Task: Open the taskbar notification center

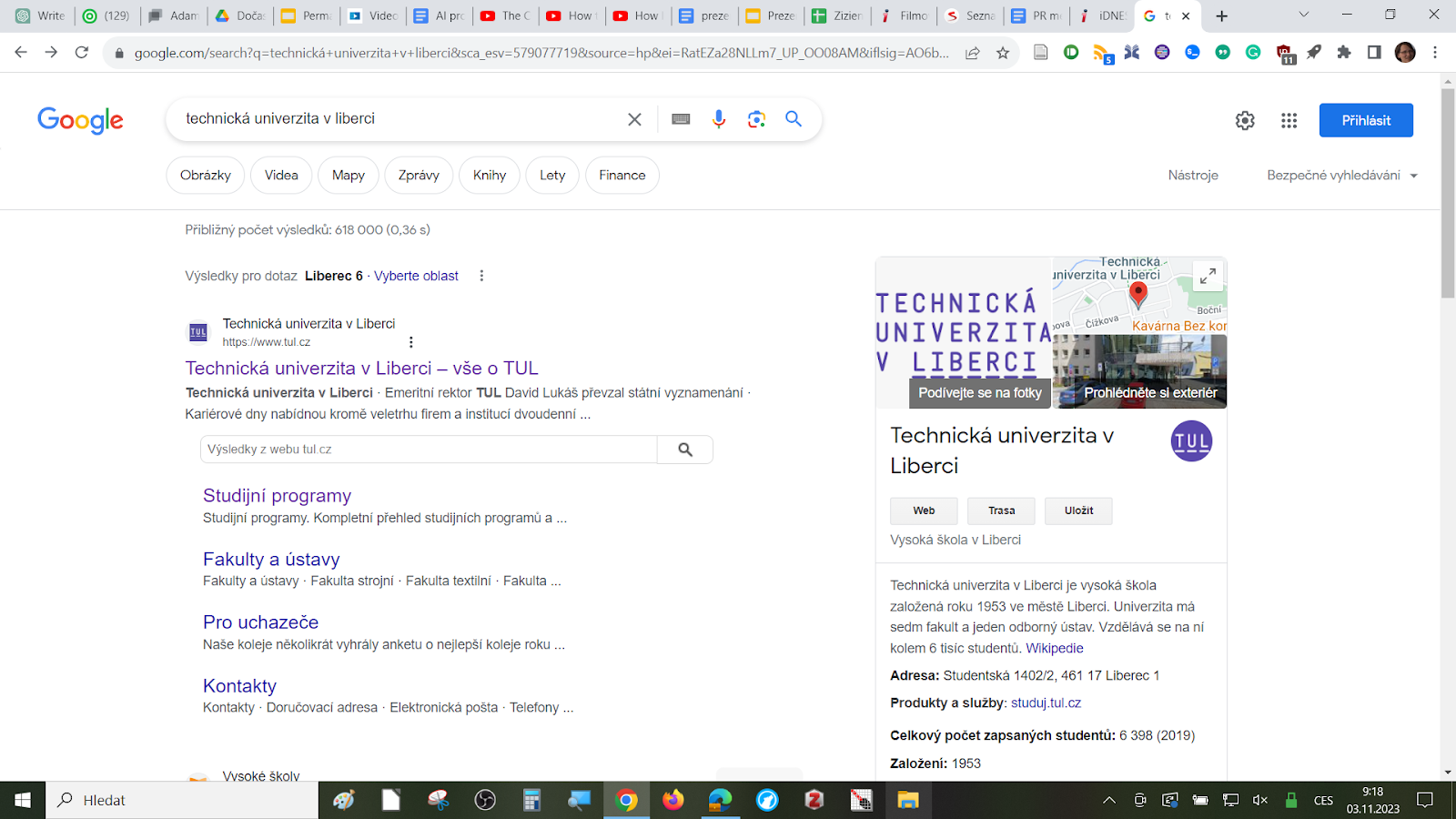Action: pos(1425,801)
